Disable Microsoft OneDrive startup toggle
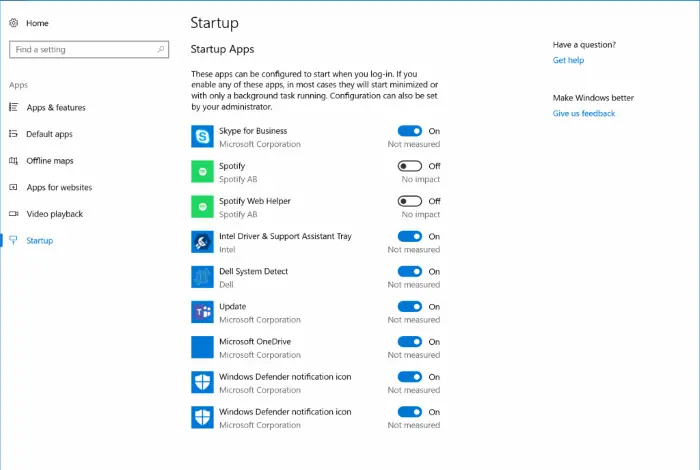The width and height of the screenshot is (700, 470). (410, 341)
